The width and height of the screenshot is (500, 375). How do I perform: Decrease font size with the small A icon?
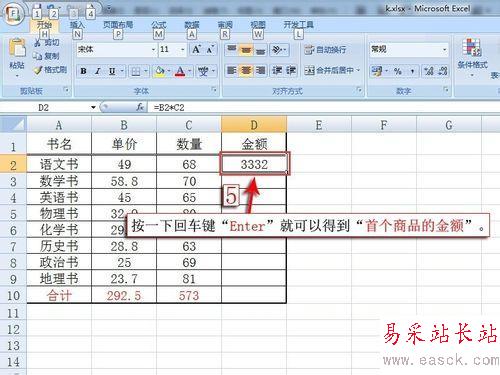point(210,50)
